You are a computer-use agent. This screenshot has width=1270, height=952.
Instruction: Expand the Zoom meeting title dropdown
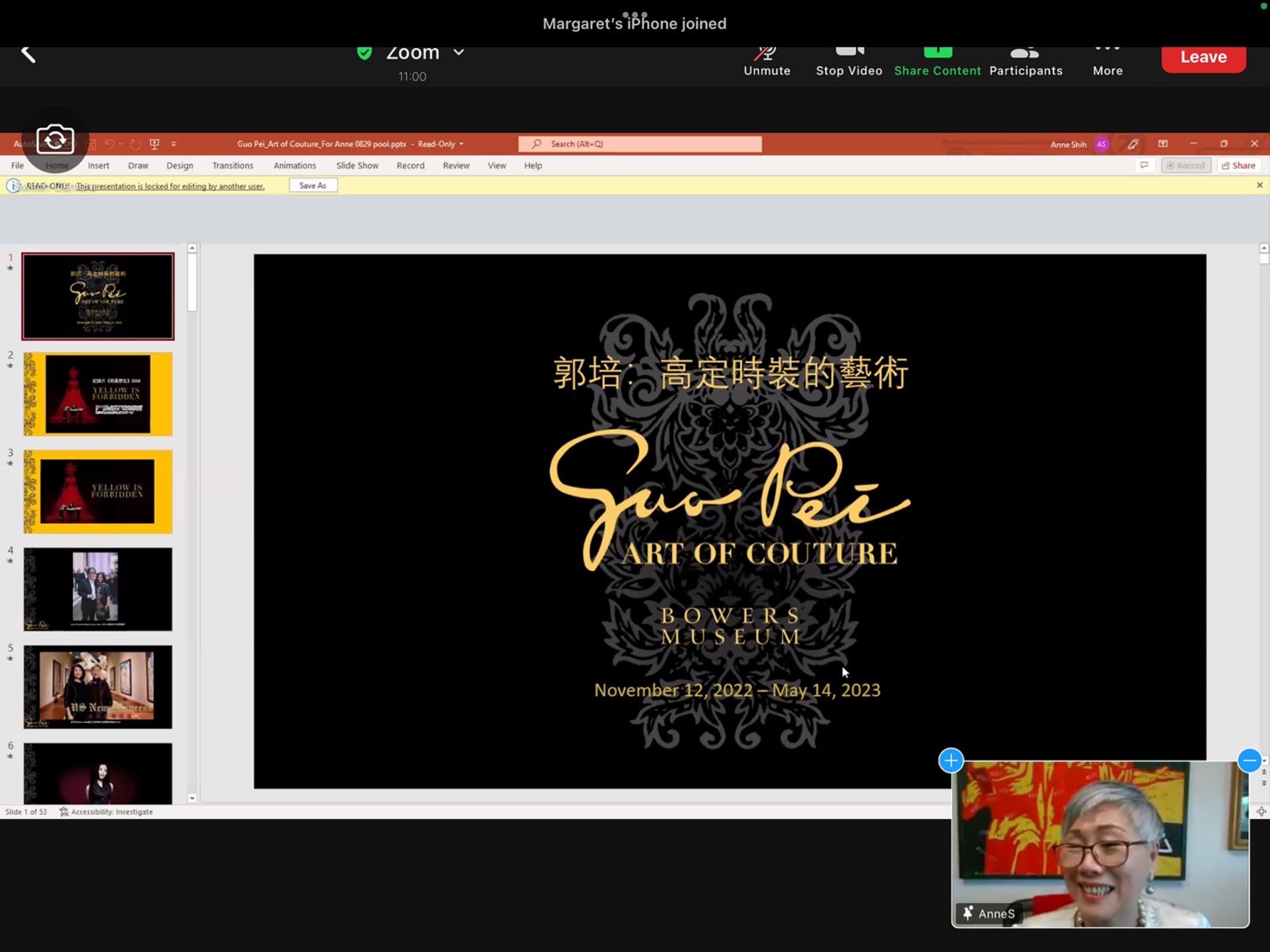pos(459,52)
